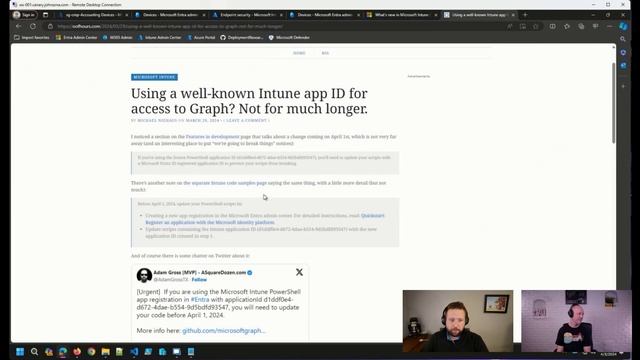Open the Entra Admin Center bookmark
This screenshot has height=360, width=640.
point(76,38)
